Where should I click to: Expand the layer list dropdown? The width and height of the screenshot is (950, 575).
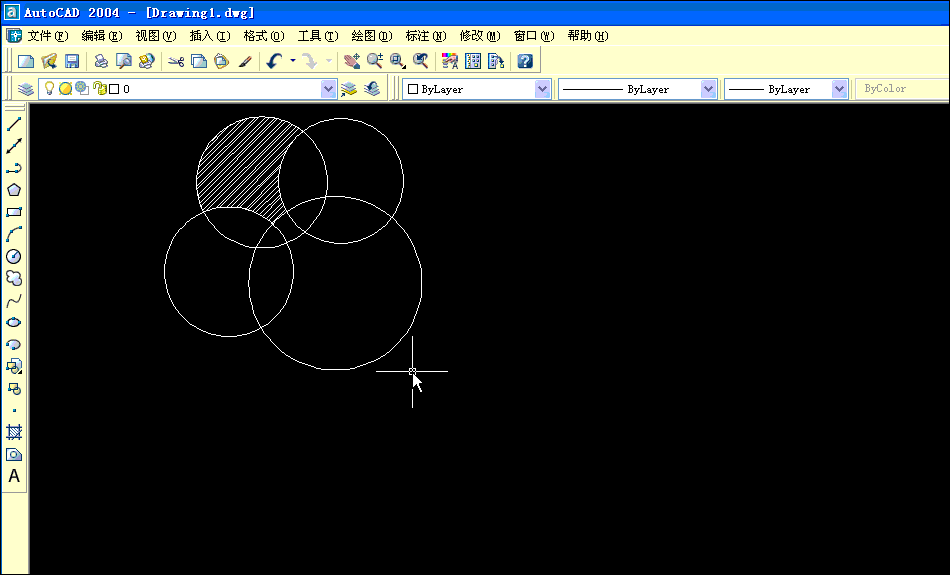pos(328,89)
